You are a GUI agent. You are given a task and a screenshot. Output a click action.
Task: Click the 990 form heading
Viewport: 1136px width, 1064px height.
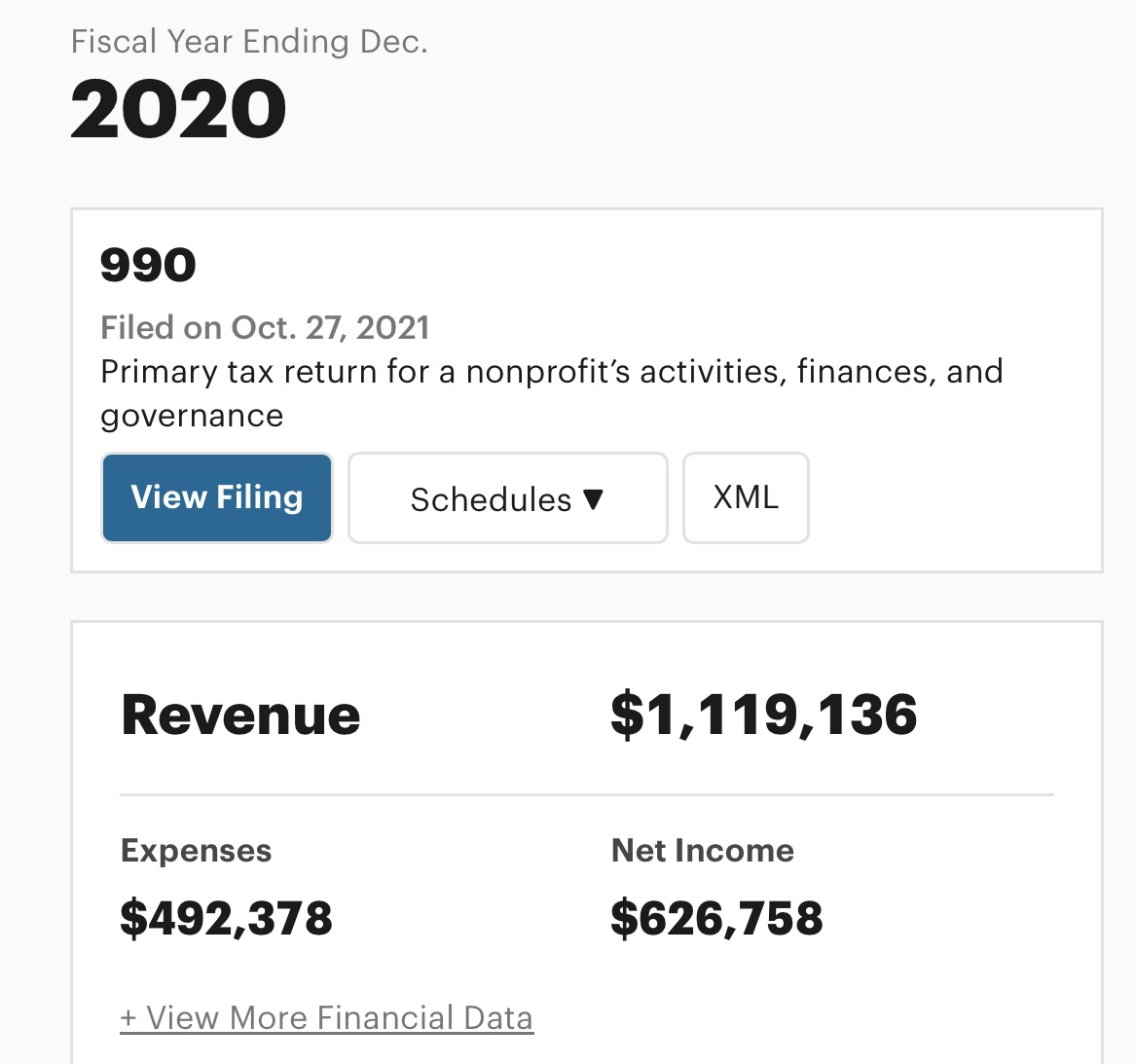[x=148, y=265]
